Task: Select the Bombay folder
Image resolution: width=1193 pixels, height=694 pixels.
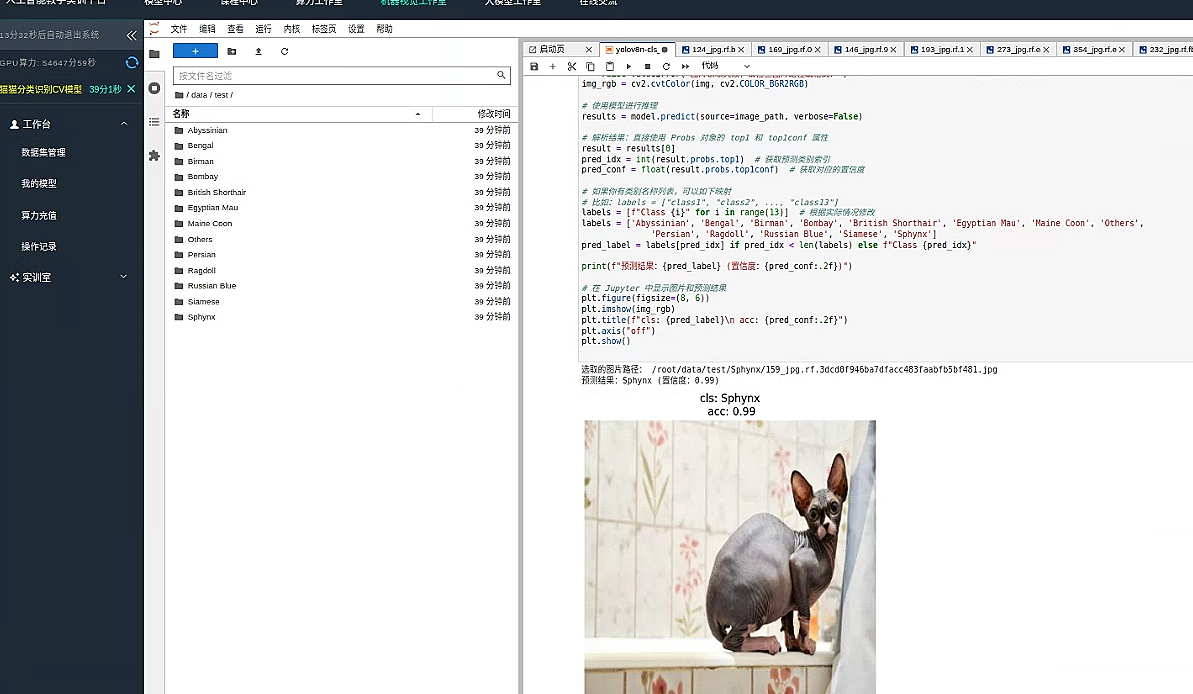Action: tap(342, 177)
